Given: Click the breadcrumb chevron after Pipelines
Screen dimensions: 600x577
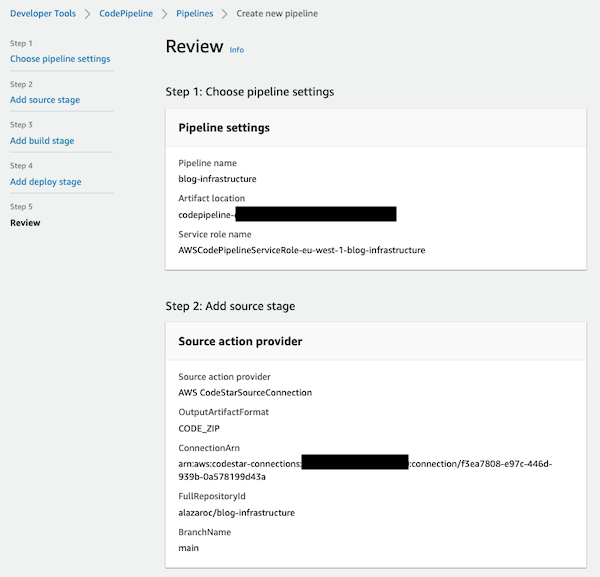Looking at the screenshot, I should pos(225,14).
